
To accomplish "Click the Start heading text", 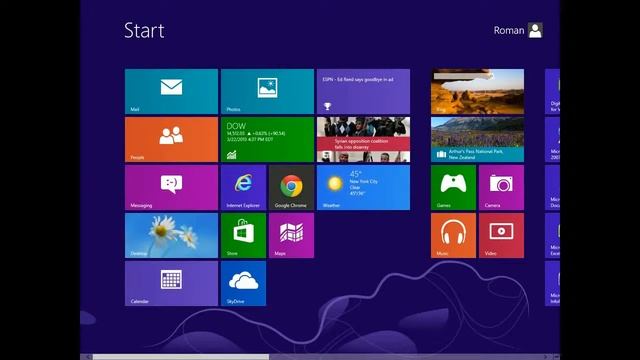I will (144, 31).
